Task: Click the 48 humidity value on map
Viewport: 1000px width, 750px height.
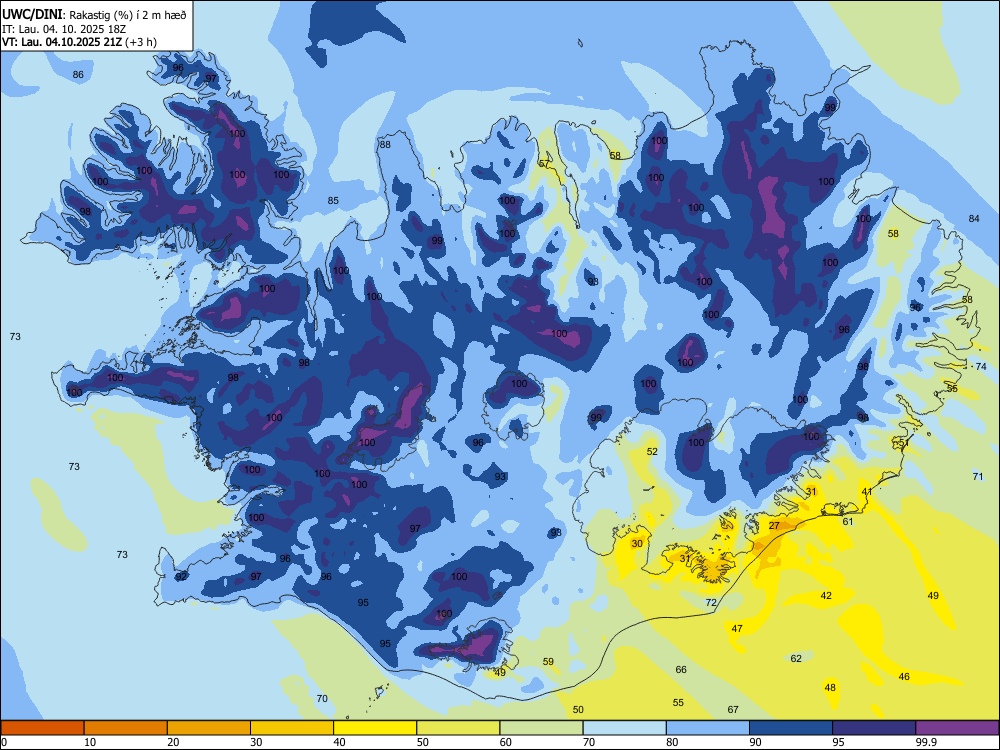Action: (830, 688)
